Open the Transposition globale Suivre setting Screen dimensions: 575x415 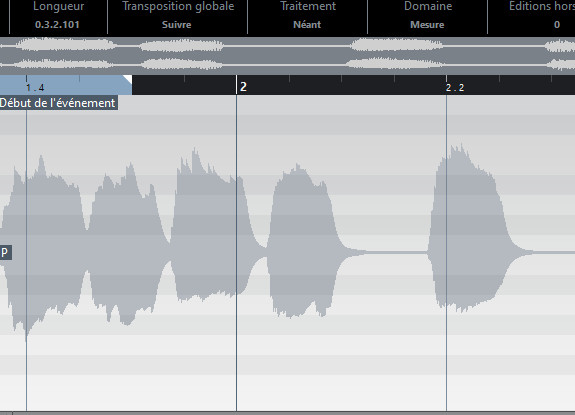click(x=176, y=25)
